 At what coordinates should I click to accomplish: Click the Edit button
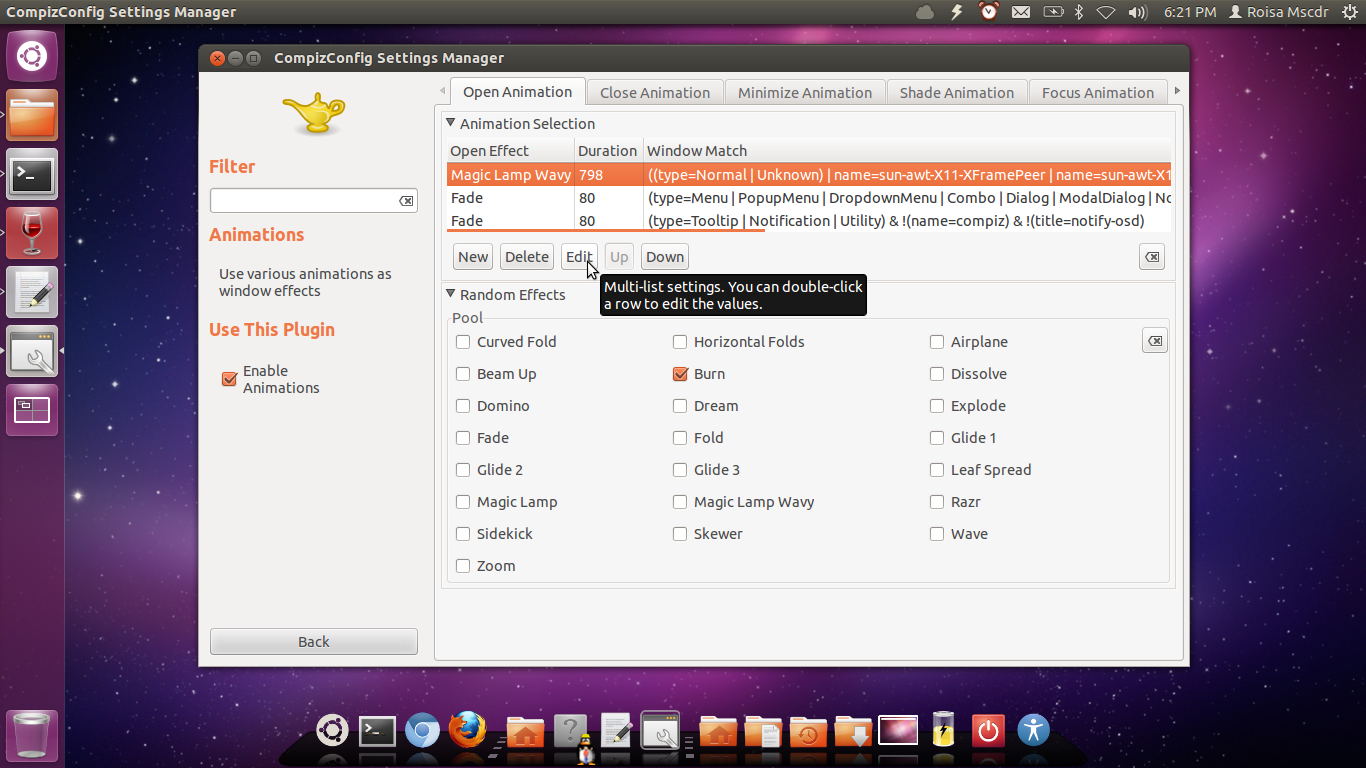pyautogui.click(x=579, y=257)
